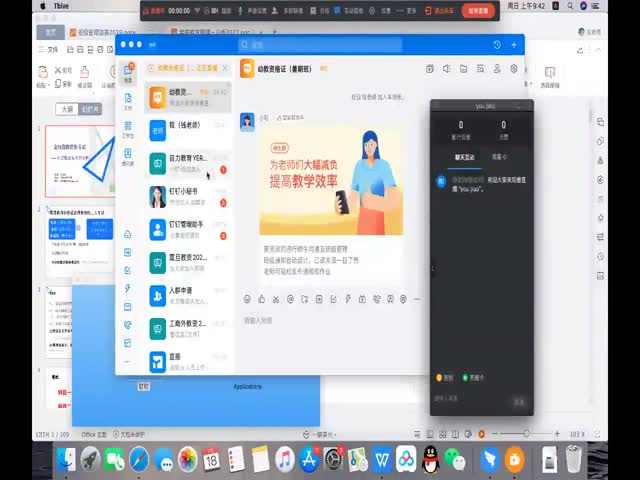
Task: Click the 更多 item in live toolbar
Action: [x=406, y=11]
